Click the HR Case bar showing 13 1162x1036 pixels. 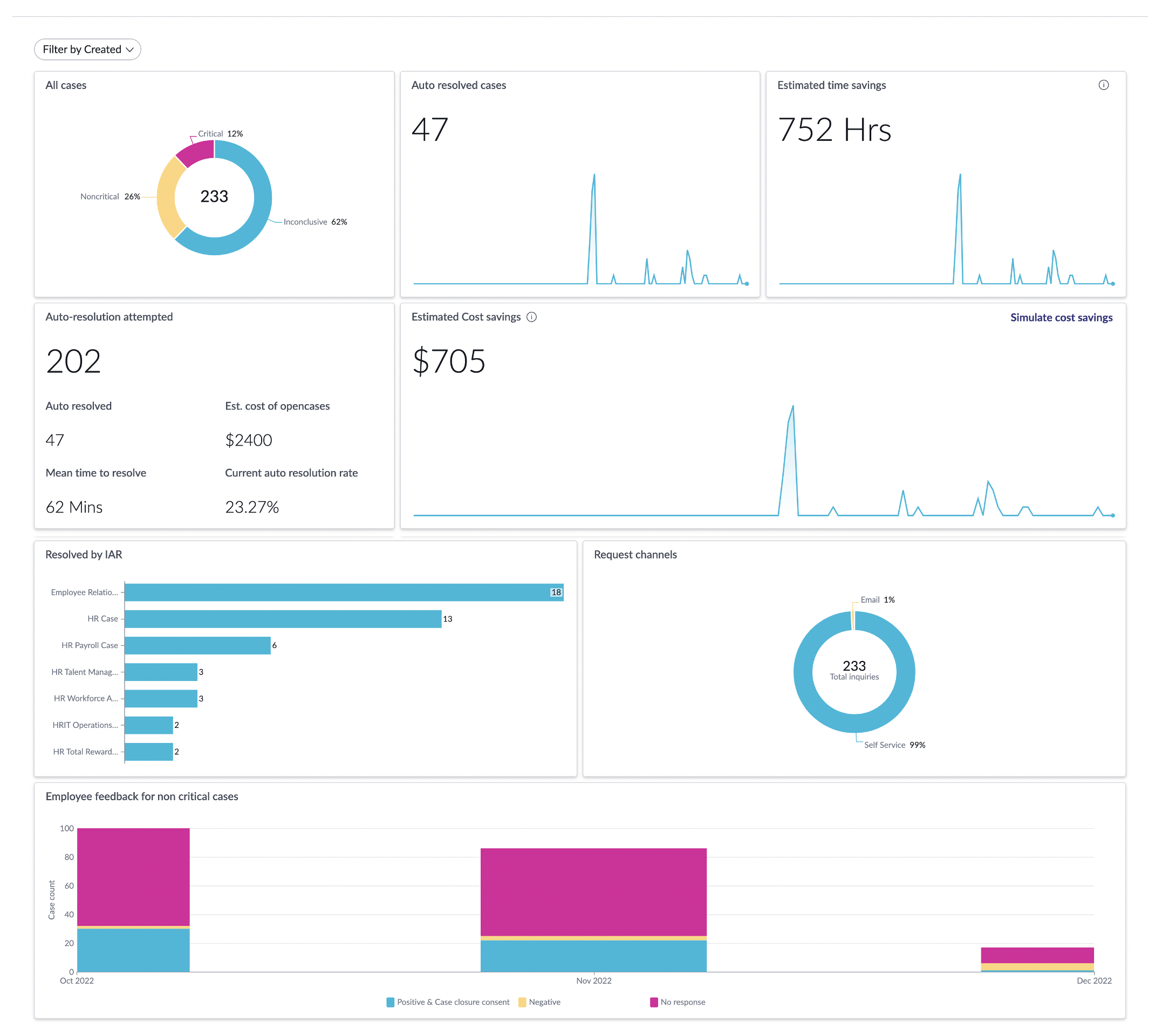pyautogui.click(x=283, y=619)
